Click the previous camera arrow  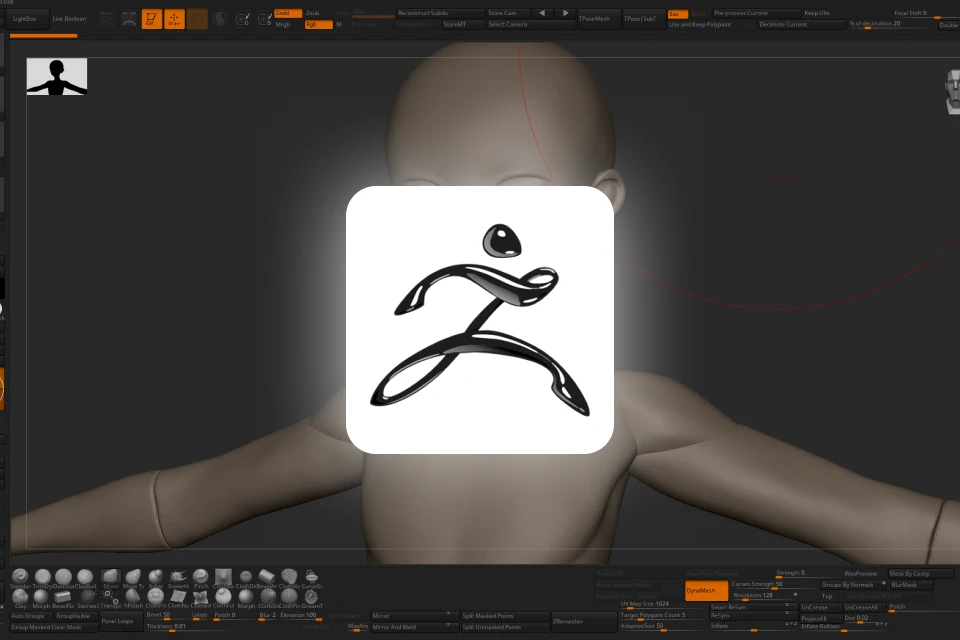542,13
